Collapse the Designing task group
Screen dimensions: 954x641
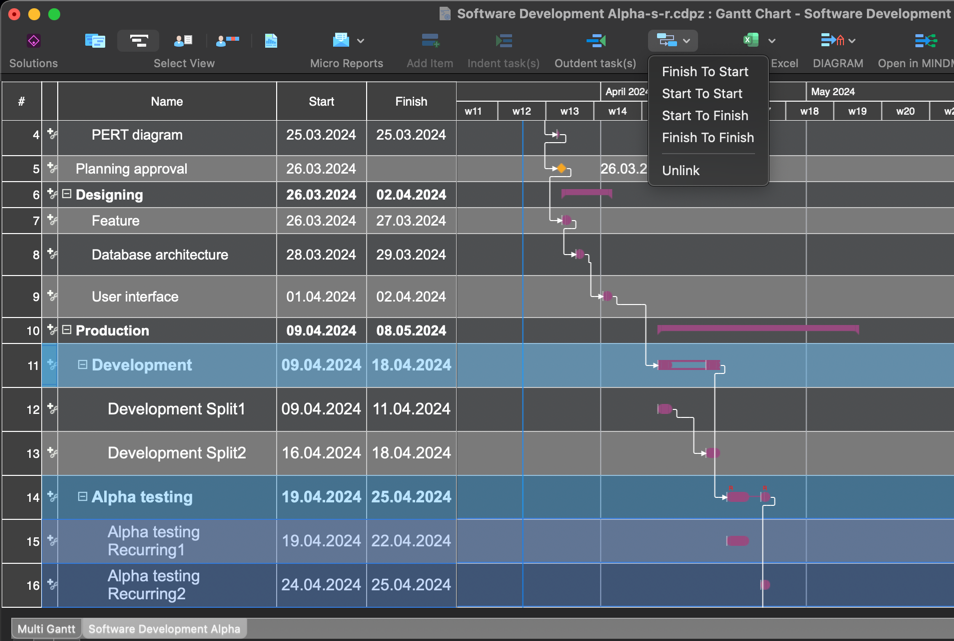pyautogui.click(x=67, y=195)
